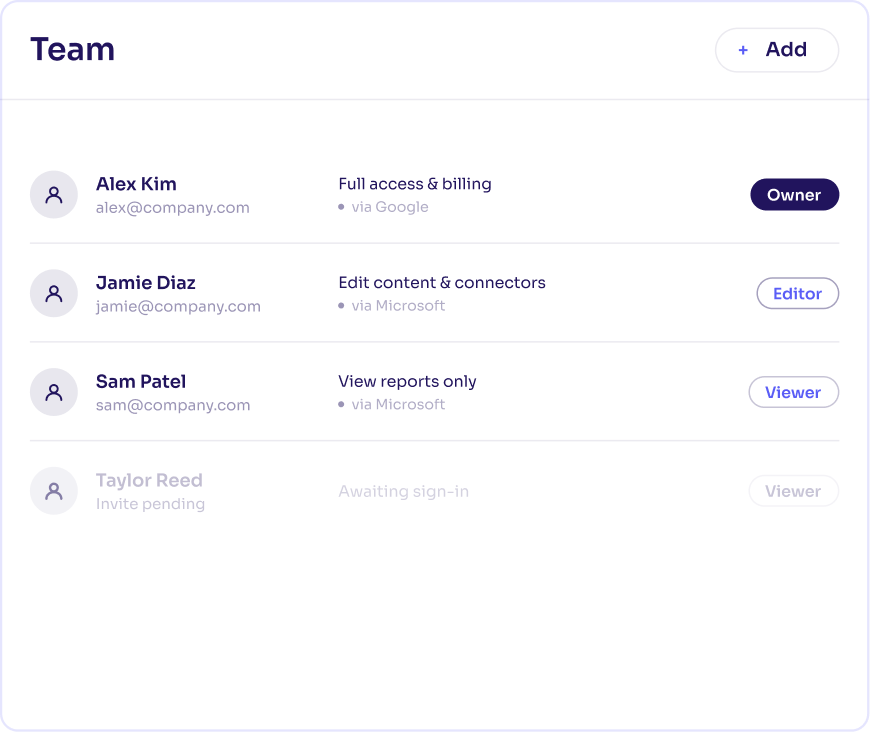Click the plus icon beside Add
This screenshot has height=732, width=870.
click(x=743, y=51)
